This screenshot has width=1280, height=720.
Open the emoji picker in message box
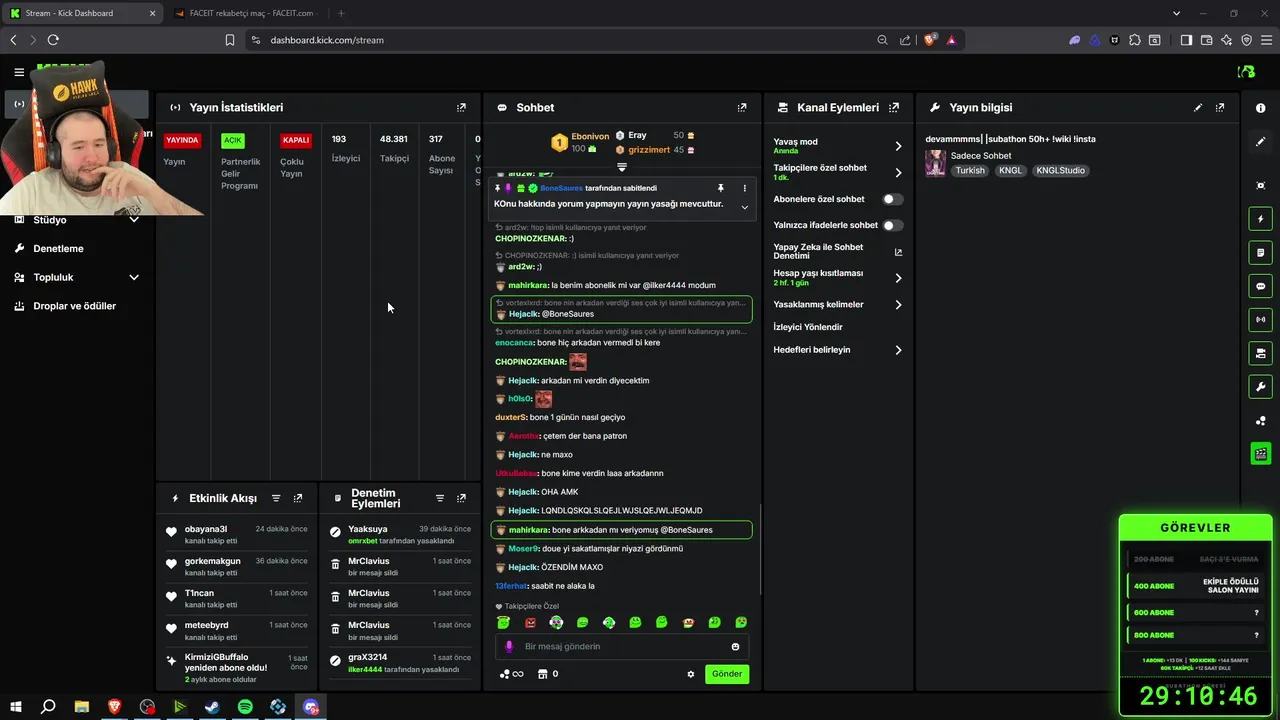(735, 647)
